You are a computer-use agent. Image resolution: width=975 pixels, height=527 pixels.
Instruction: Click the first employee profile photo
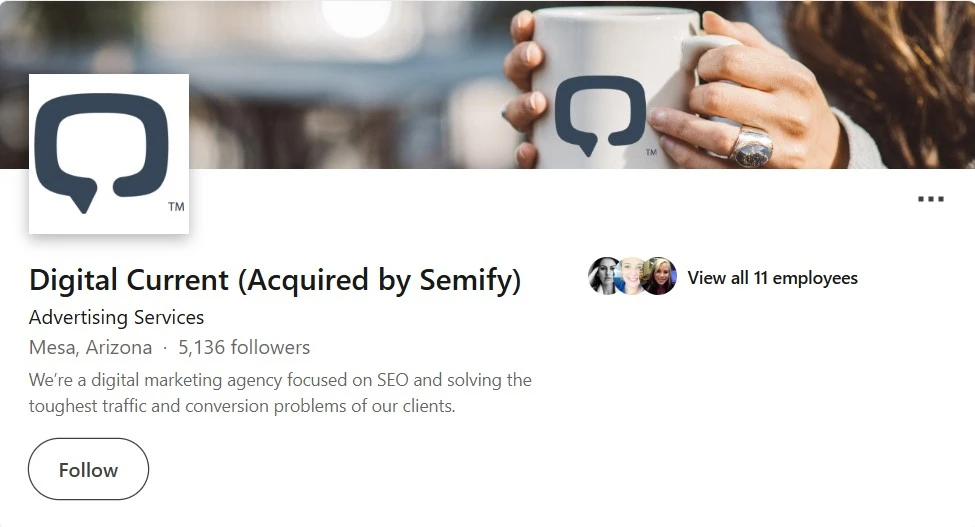pos(604,275)
